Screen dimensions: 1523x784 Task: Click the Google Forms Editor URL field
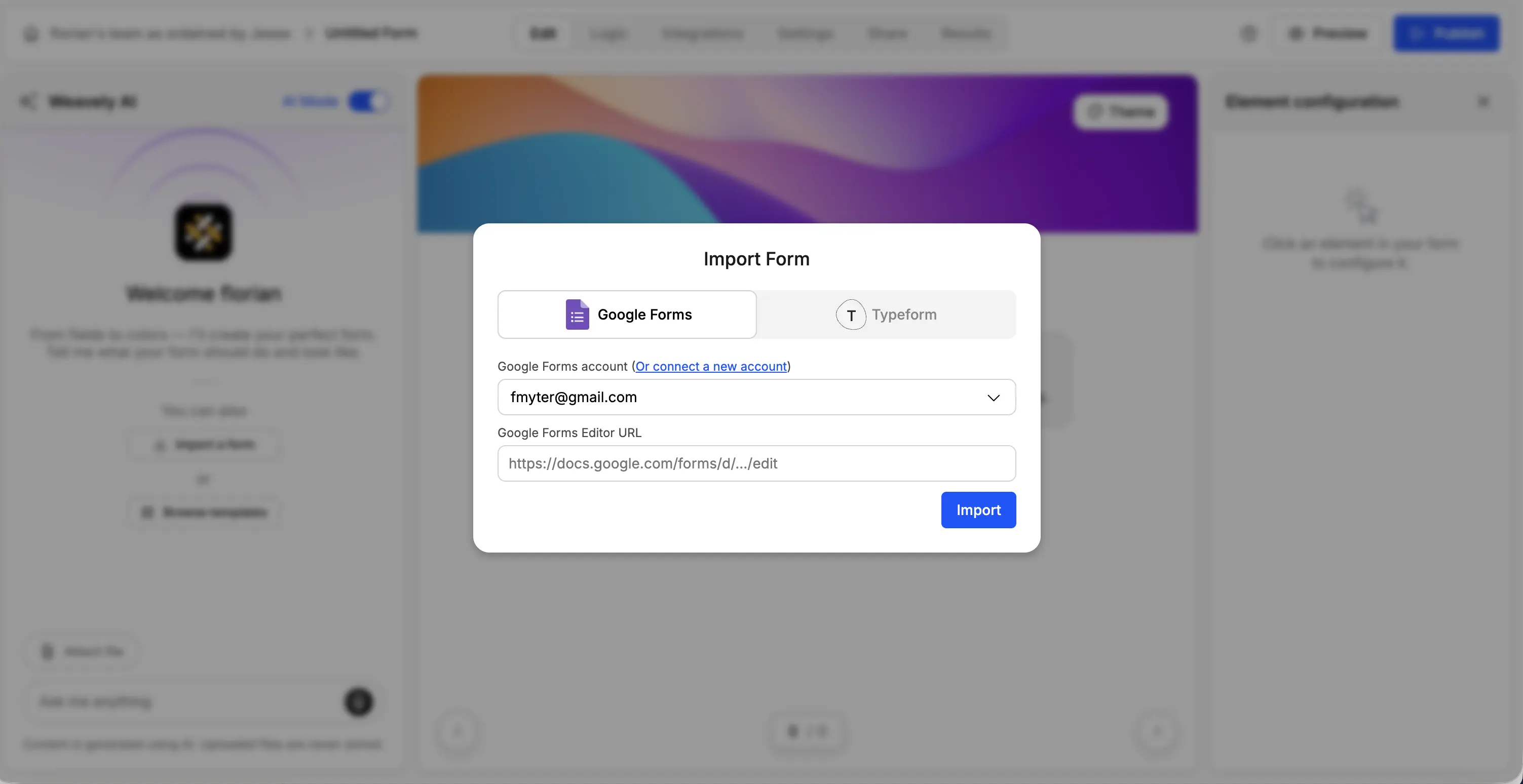[x=756, y=463]
